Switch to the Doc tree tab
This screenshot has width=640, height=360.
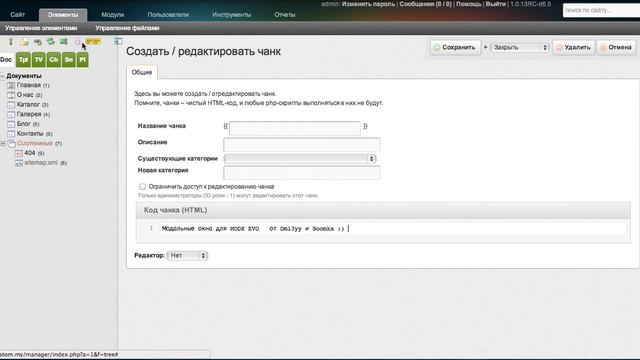[x=6, y=60]
